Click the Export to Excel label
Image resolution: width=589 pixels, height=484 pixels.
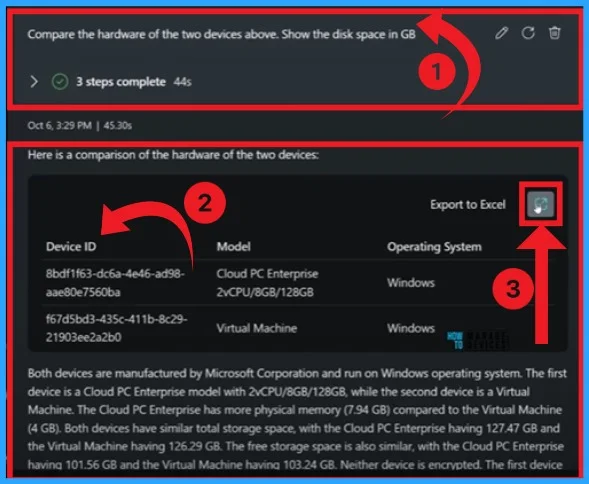pos(468,205)
